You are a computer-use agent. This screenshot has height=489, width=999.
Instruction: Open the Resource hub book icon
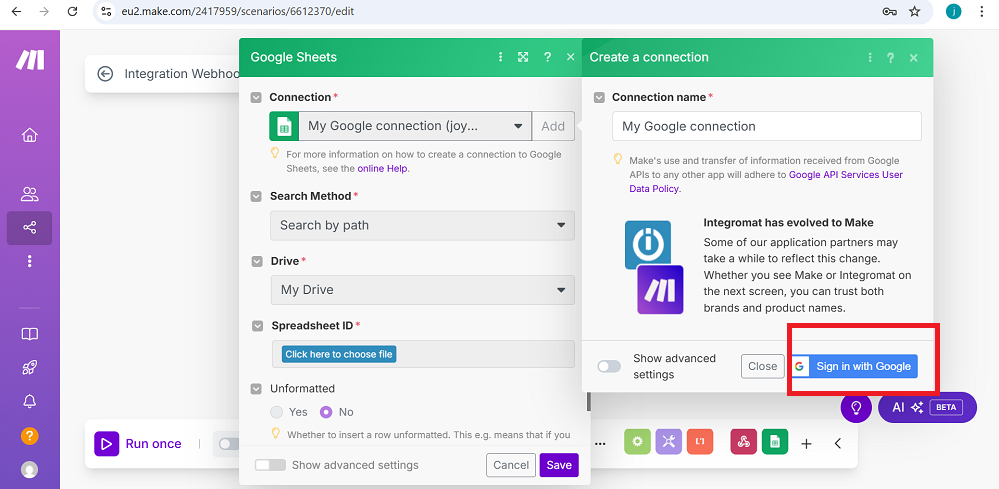coord(29,334)
